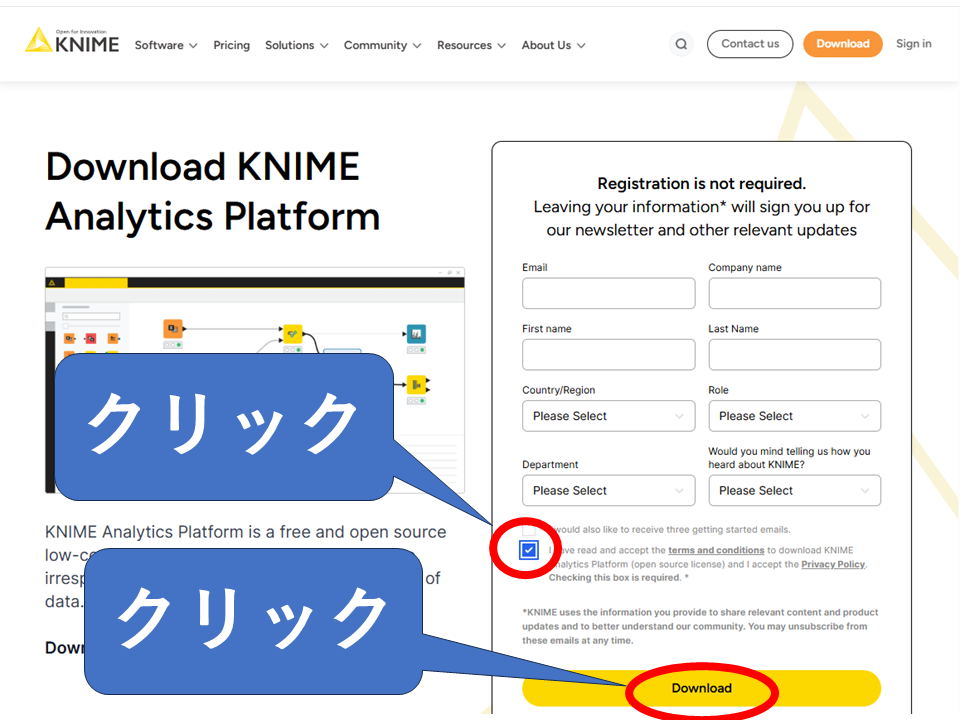Screen dimensions: 960x720
Task: Open the Solutions menu
Action: coord(296,45)
